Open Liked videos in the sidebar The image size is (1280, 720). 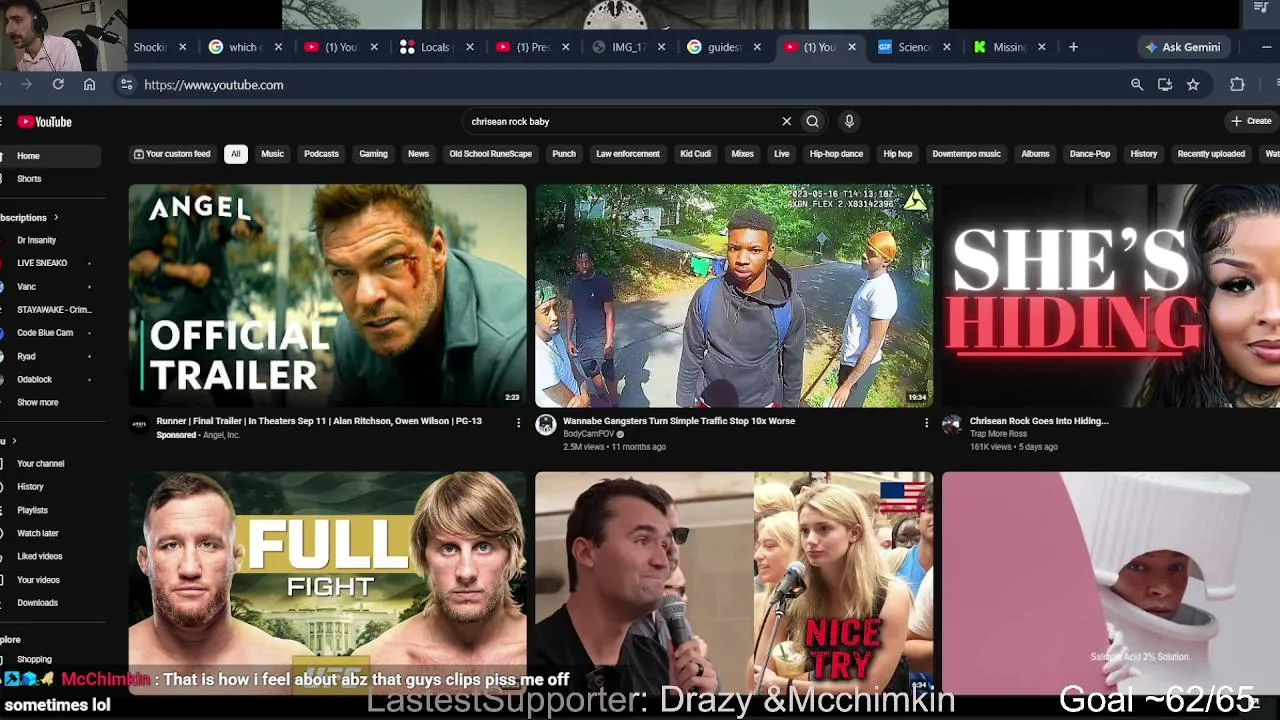pos(39,557)
